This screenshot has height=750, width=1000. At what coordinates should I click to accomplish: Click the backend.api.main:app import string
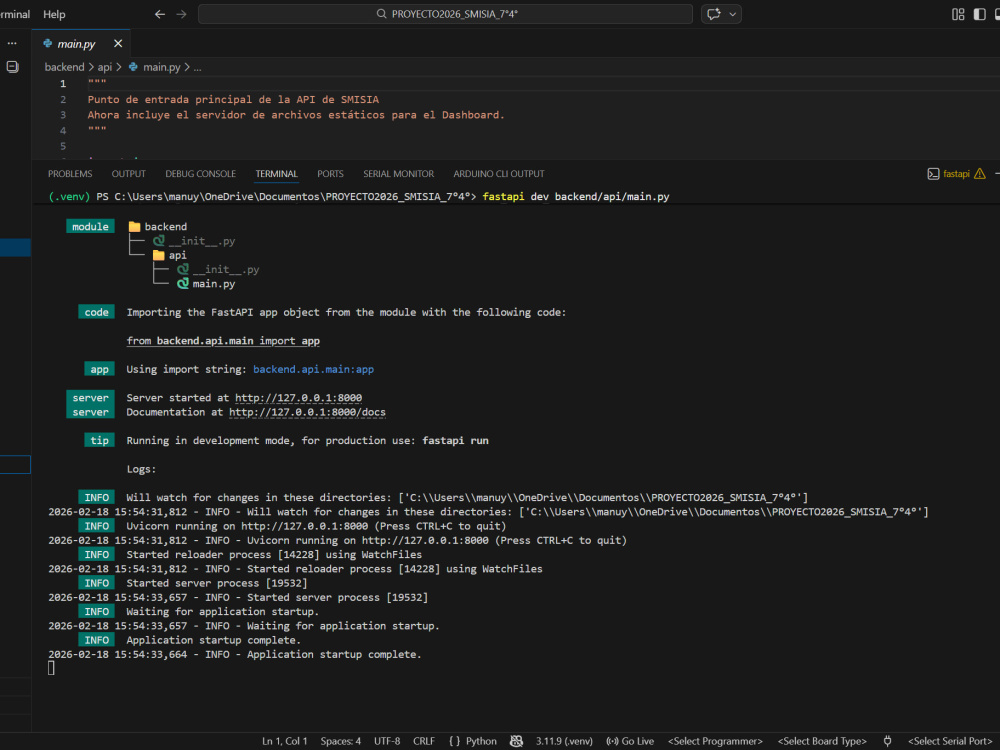pyautogui.click(x=313, y=369)
